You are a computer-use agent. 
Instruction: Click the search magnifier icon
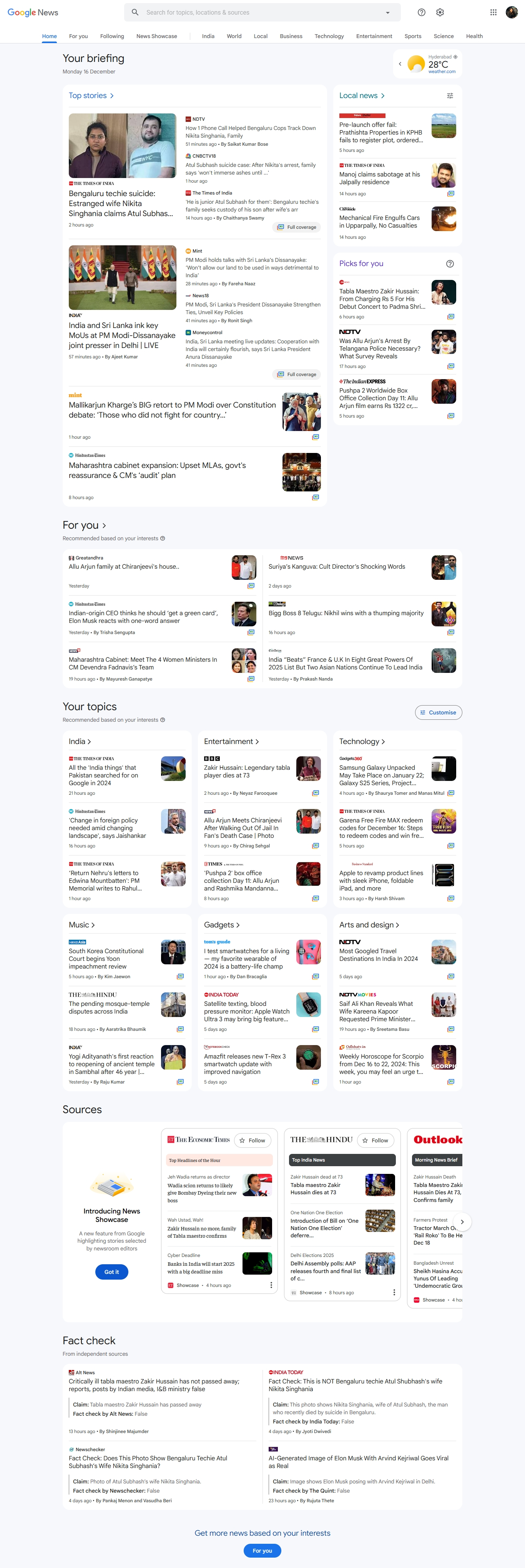pos(135,12)
